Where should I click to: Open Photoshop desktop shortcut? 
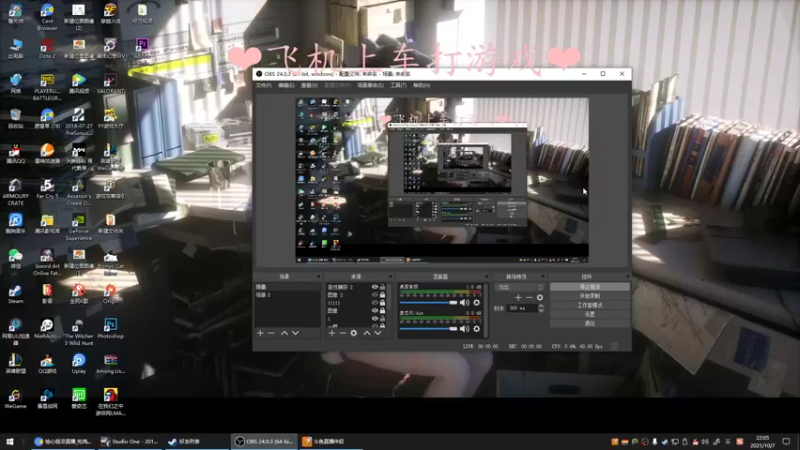[110, 329]
